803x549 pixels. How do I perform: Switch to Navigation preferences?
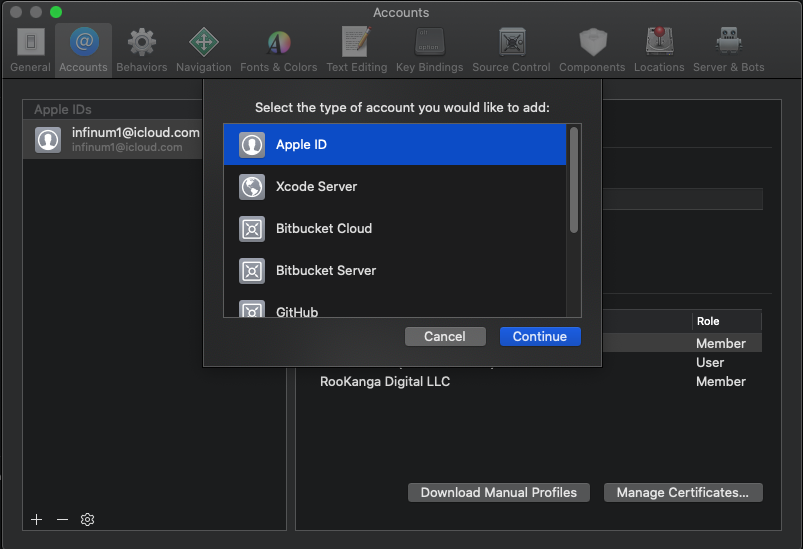click(x=203, y=50)
